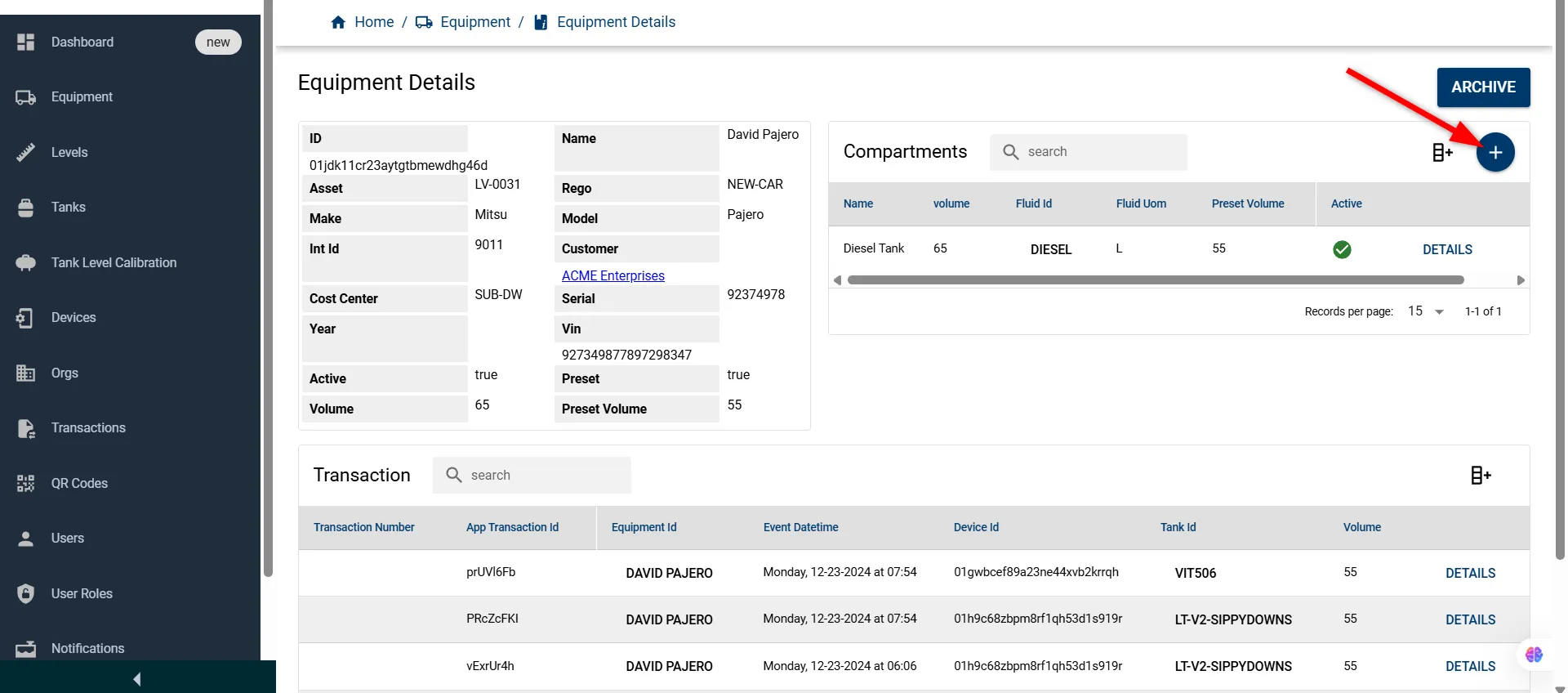The image size is (1568, 693).
Task: Open DETAILS for transaction prUVl6Fb
Action: click(x=1470, y=573)
